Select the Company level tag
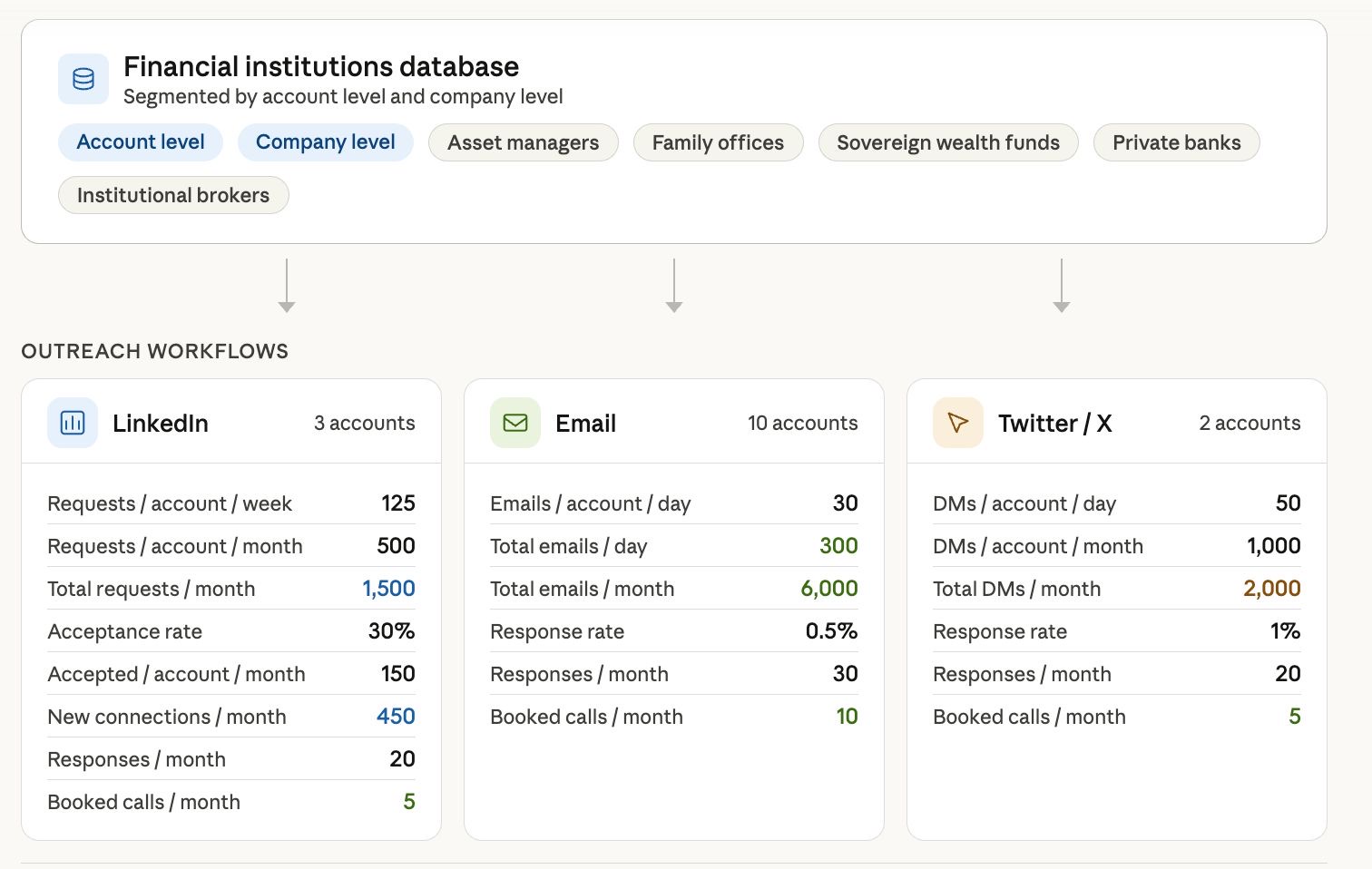Image resolution: width=1372 pixels, height=869 pixels. click(326, 142)
